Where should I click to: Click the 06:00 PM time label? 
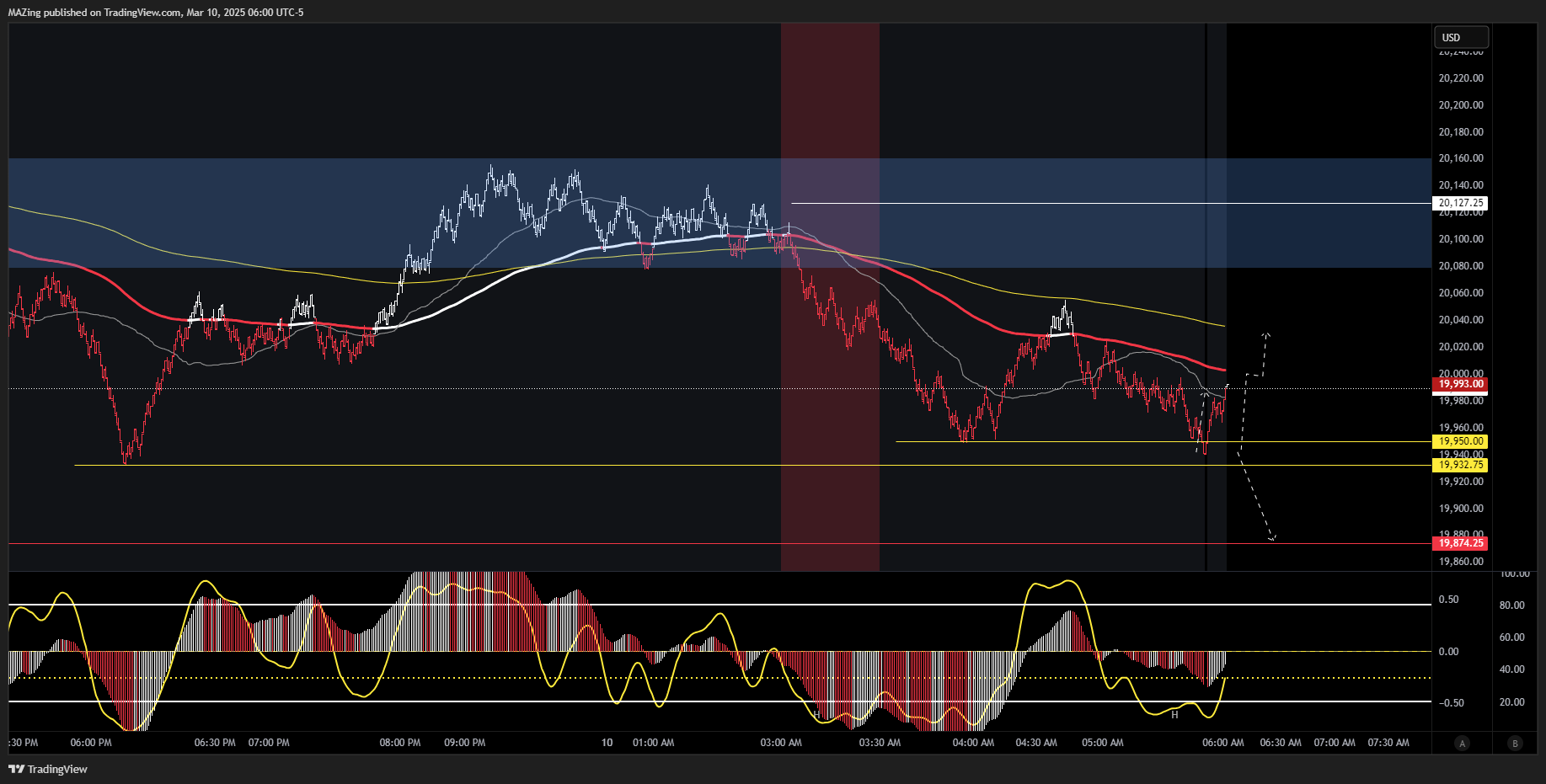91,743
